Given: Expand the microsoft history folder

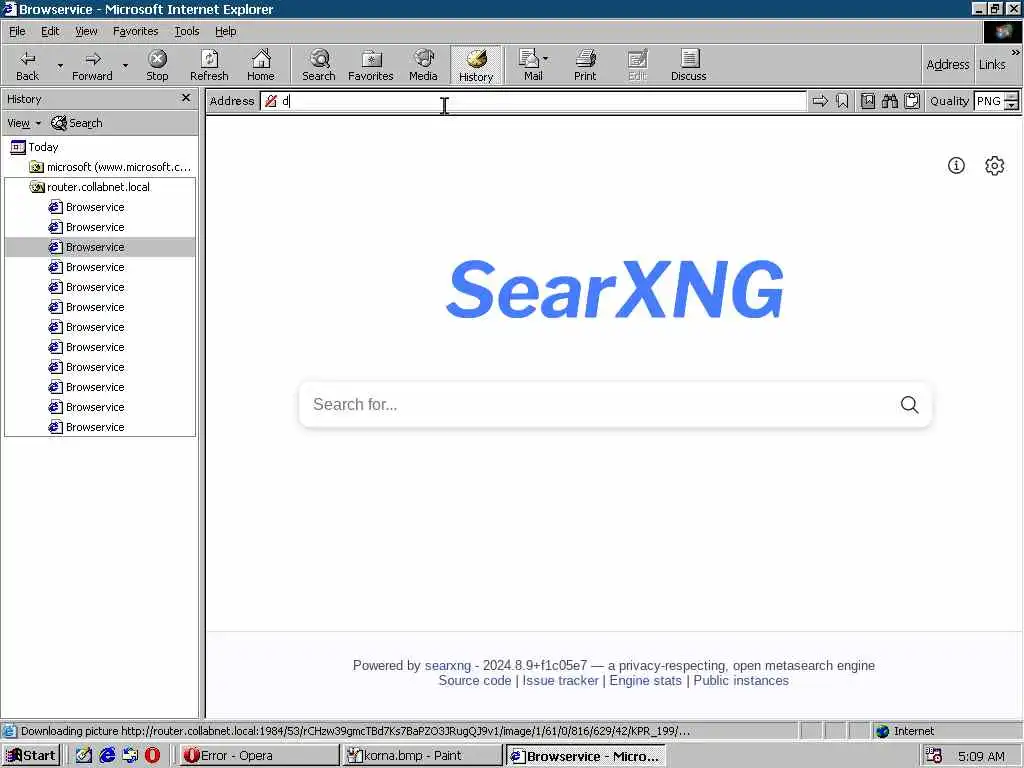Looking at the screenshot, I should click(x=110, y=167).
